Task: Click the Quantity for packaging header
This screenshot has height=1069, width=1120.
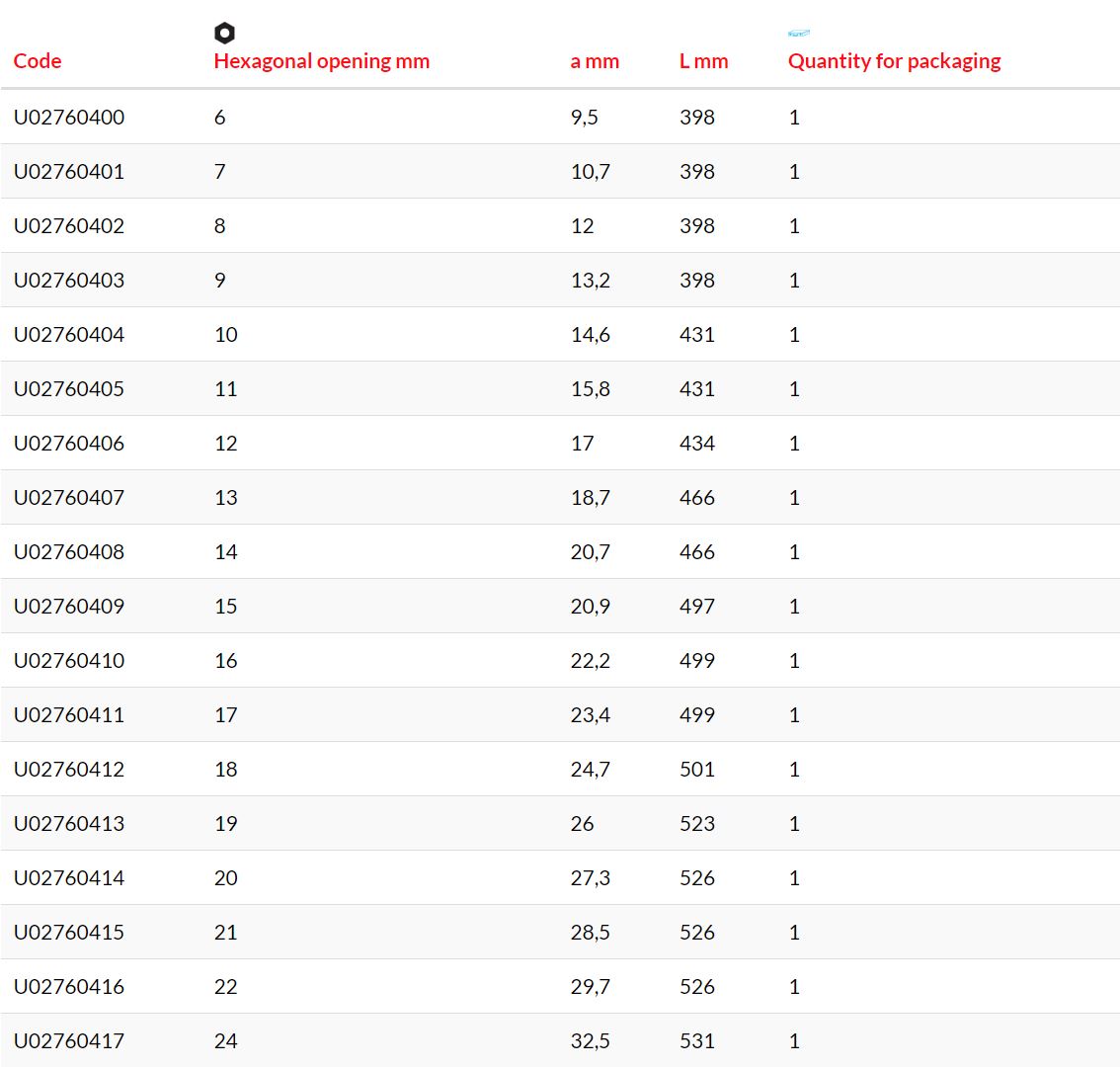Action: click(x=894, y=61)
